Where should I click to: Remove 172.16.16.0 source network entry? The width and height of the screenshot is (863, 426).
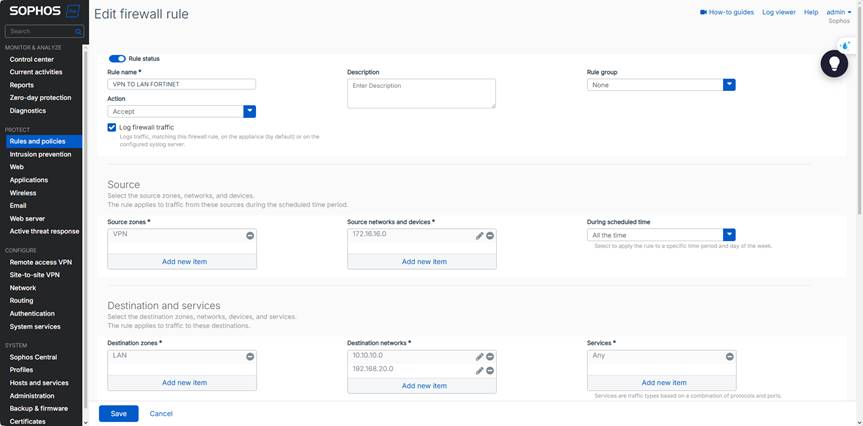pyautogui.click(x=490, y=236)
